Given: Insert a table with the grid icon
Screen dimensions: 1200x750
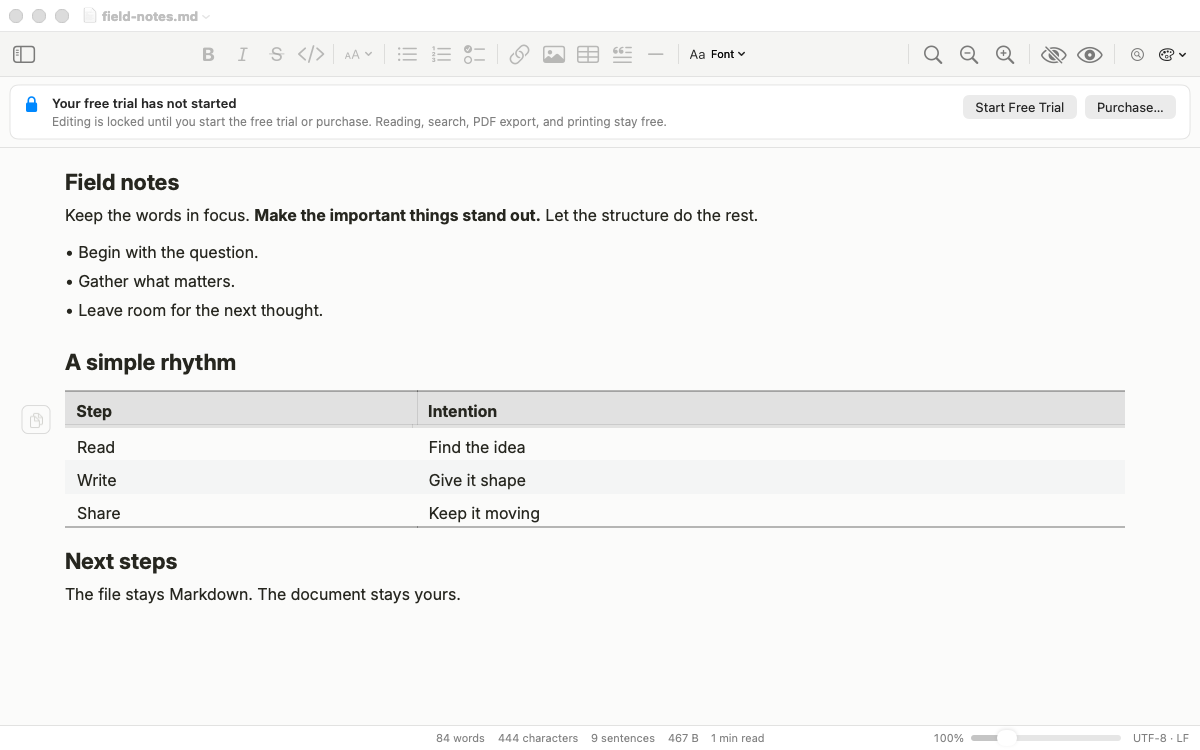Looking at the screenshot, I should (588, 54).
